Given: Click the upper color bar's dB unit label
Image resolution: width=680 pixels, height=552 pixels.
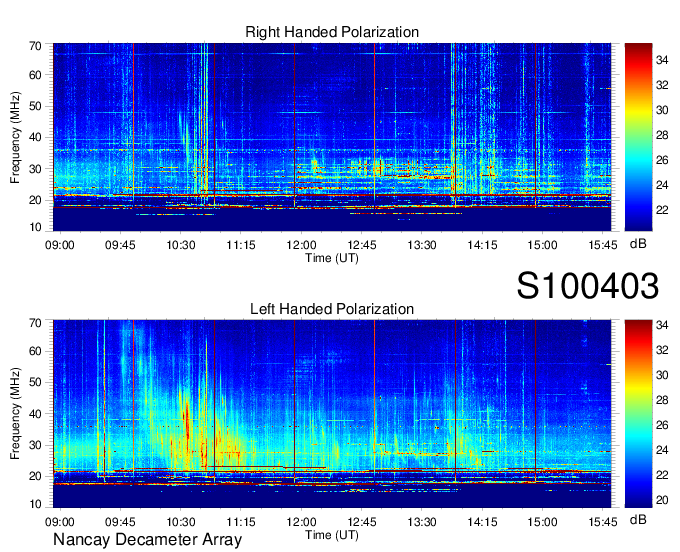Looking at the screenshot, I should (638, 244).
